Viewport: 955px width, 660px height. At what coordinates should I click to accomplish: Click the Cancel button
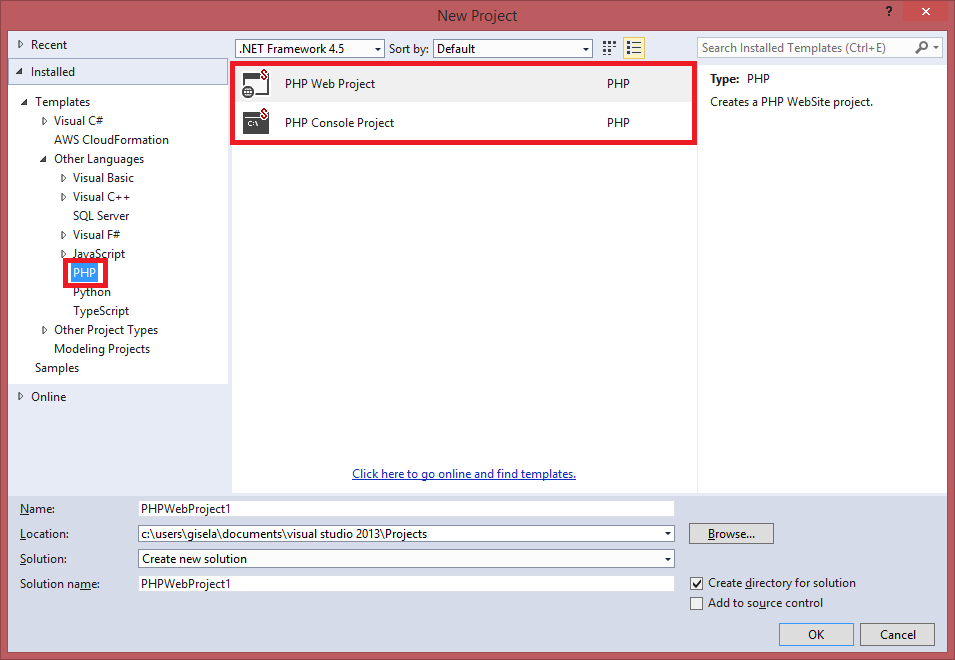point(898,634)
